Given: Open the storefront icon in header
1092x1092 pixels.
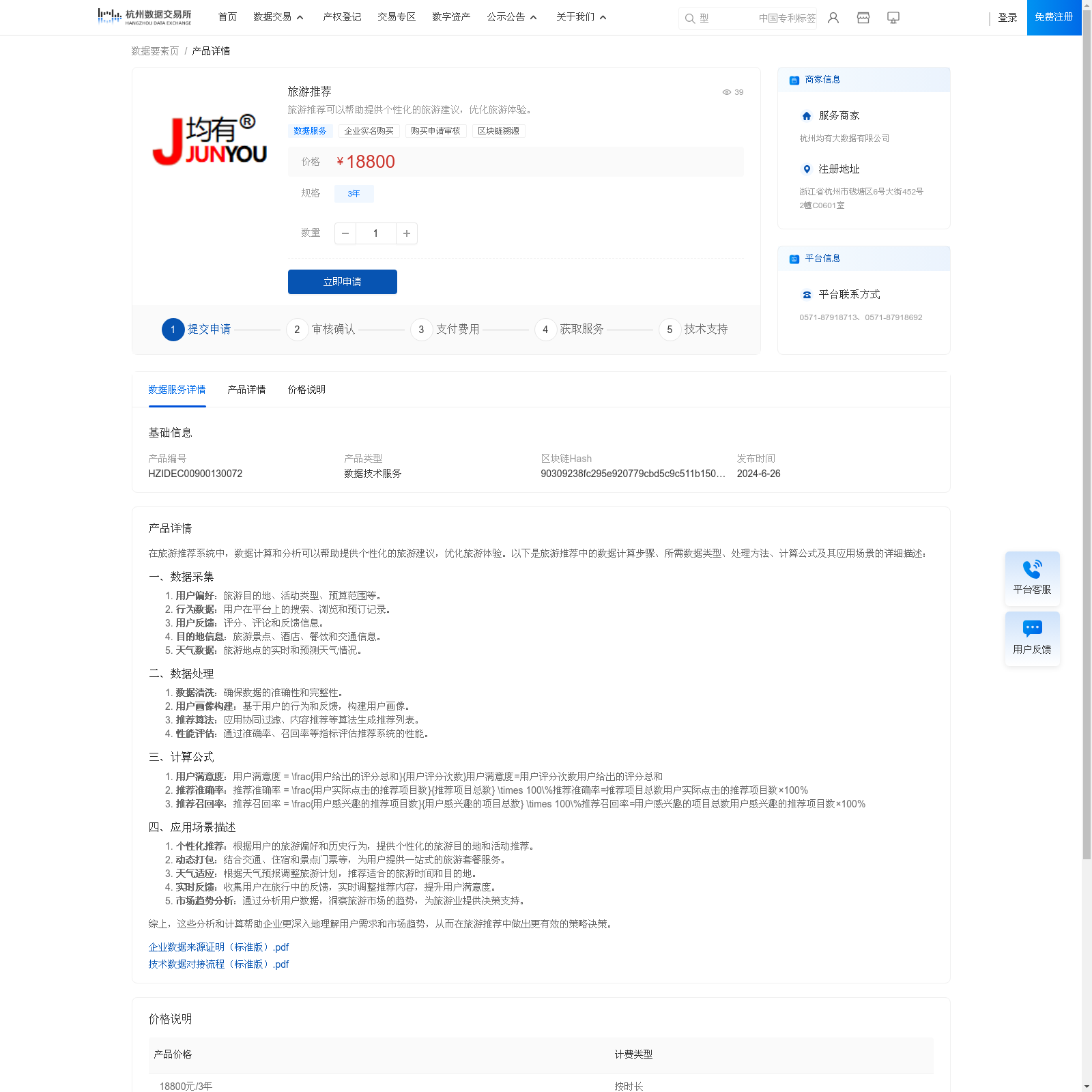Looking at the screenshot, I should [863, 18].
